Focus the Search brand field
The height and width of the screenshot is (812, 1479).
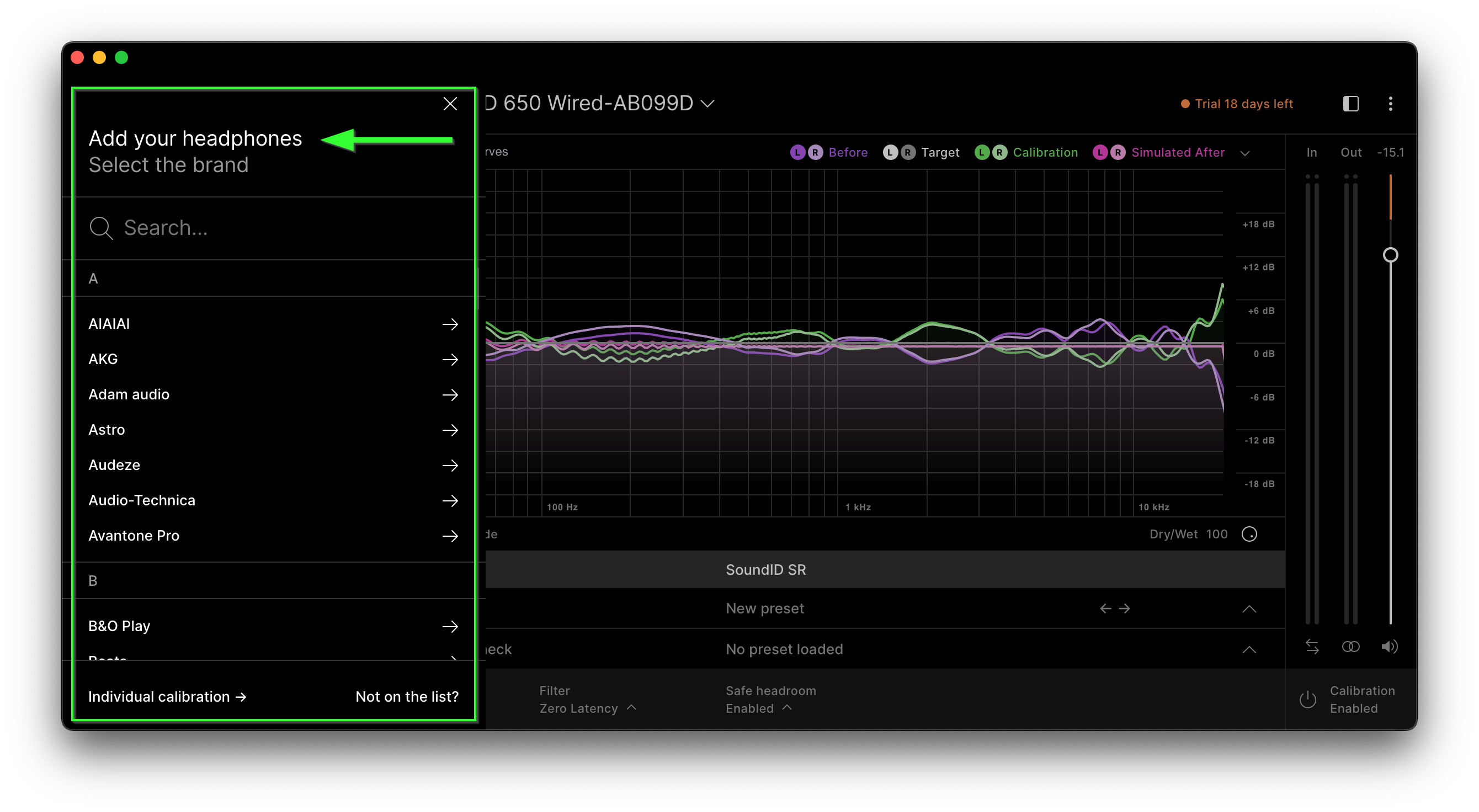(274, 228)
